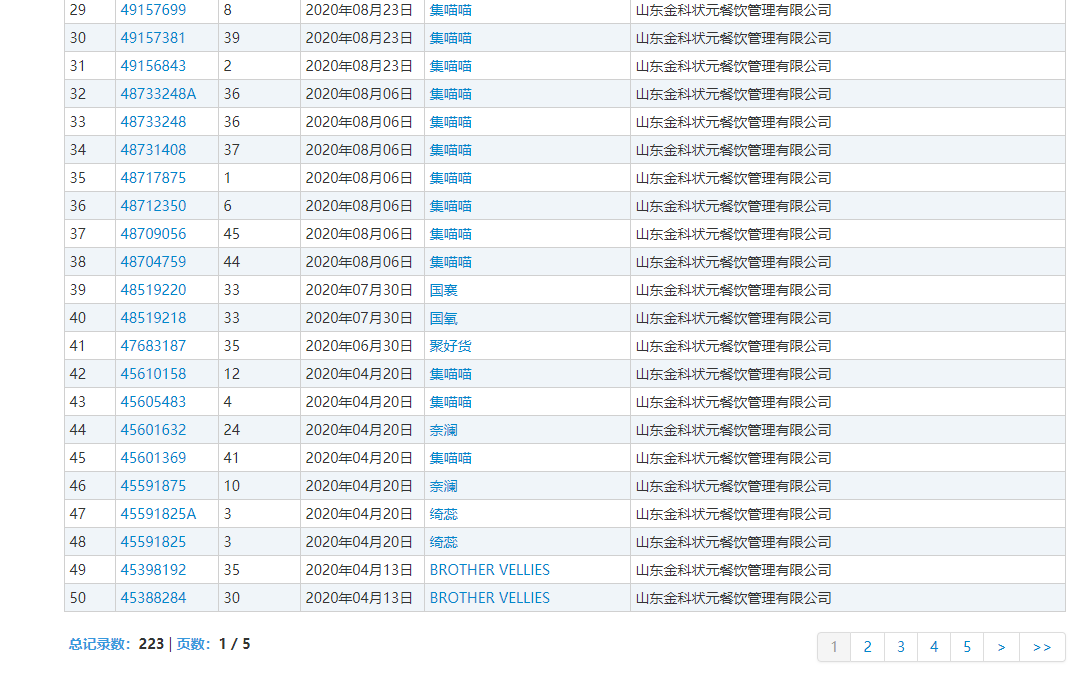Viewport: 1078px width, 683px height.
Task: Open page 4 of the records
Action: click(x=934, y=647)
